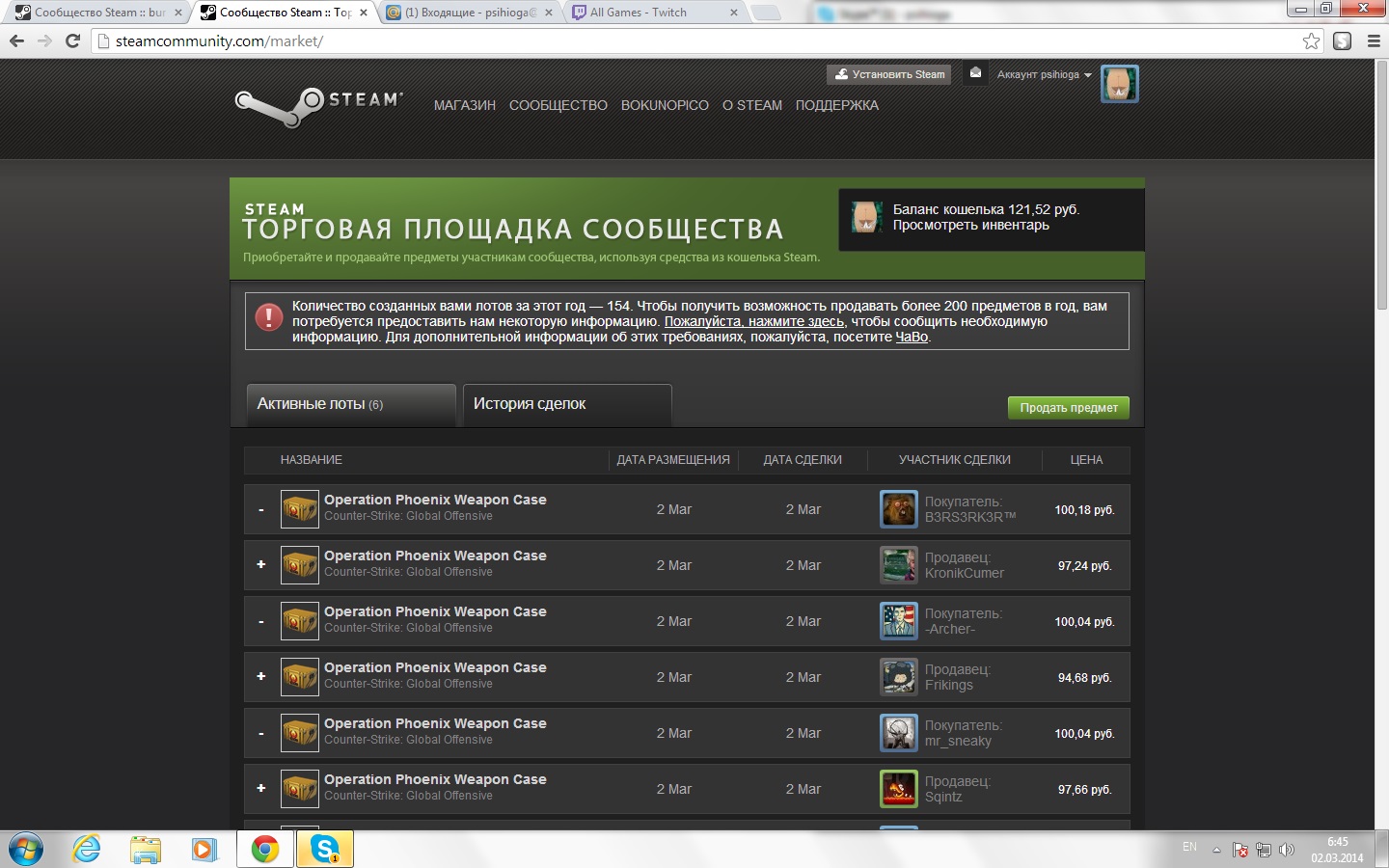1389x868 pixels.
Task: Click the psihioga profile avatar in header
Action: coord(1119,84)
